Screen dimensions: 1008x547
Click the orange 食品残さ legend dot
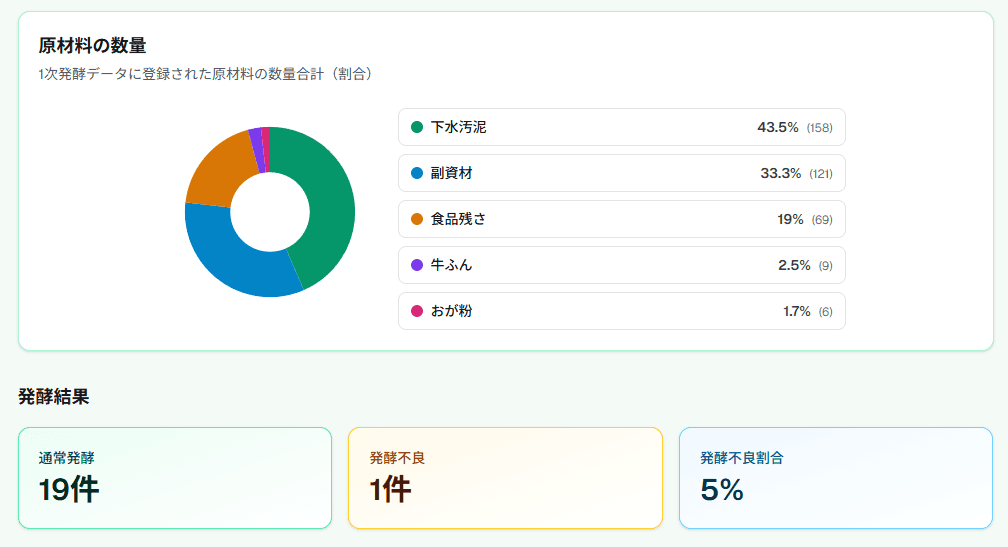(x=417, y=219)
